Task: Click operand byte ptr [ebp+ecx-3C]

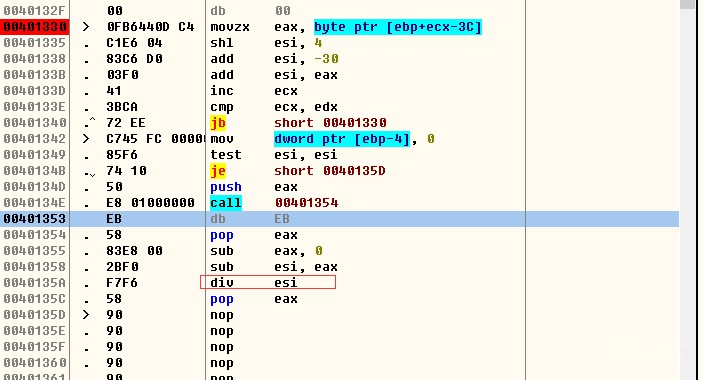Action: click(x=398, y=27)
